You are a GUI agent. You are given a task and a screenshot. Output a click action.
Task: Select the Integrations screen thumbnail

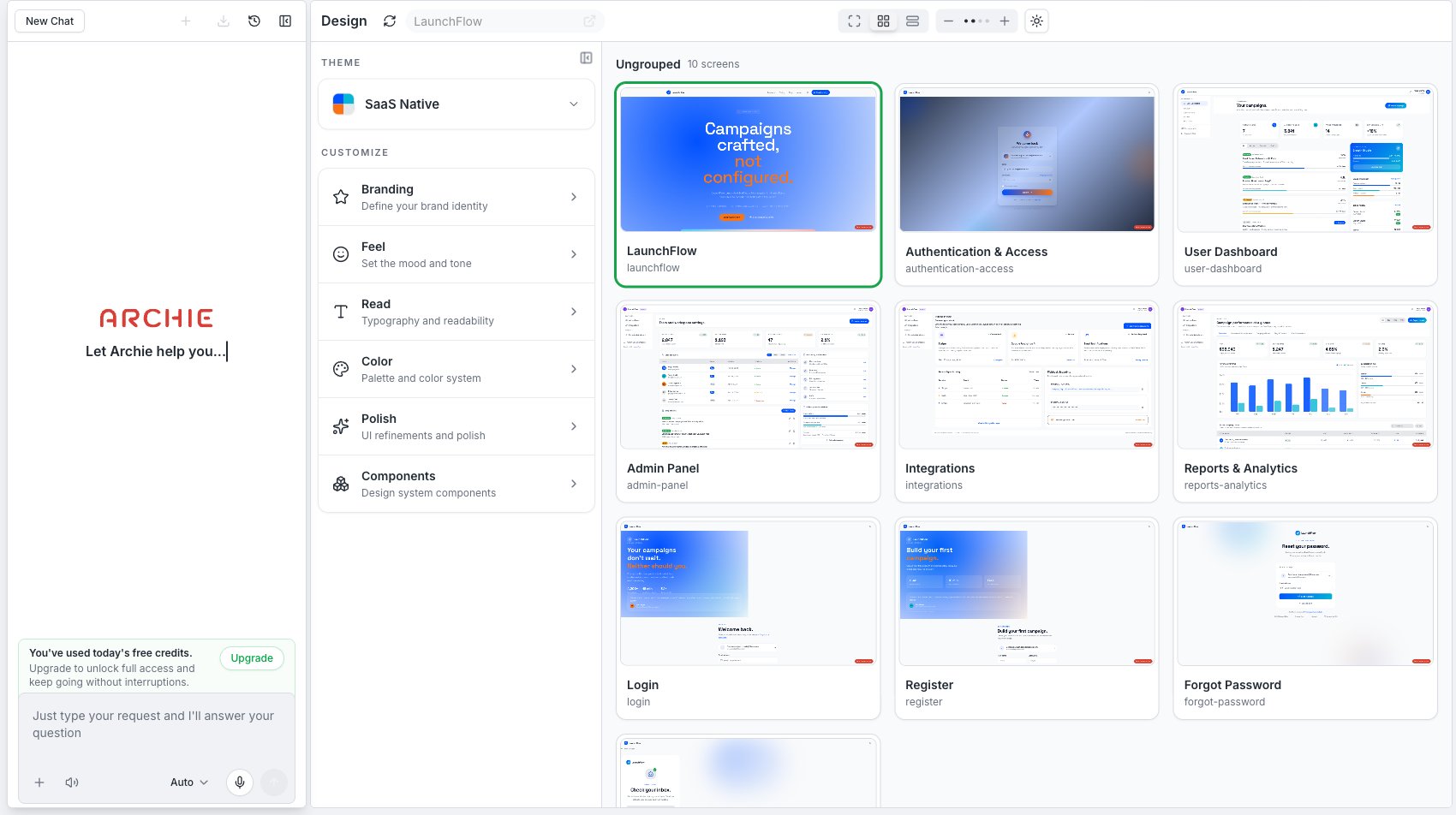pos(1027,377)
